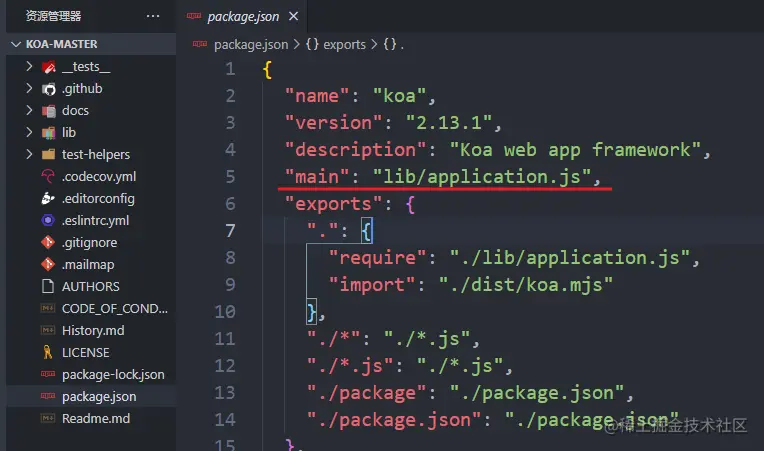Click the .github folder icon

pos(49,89)
